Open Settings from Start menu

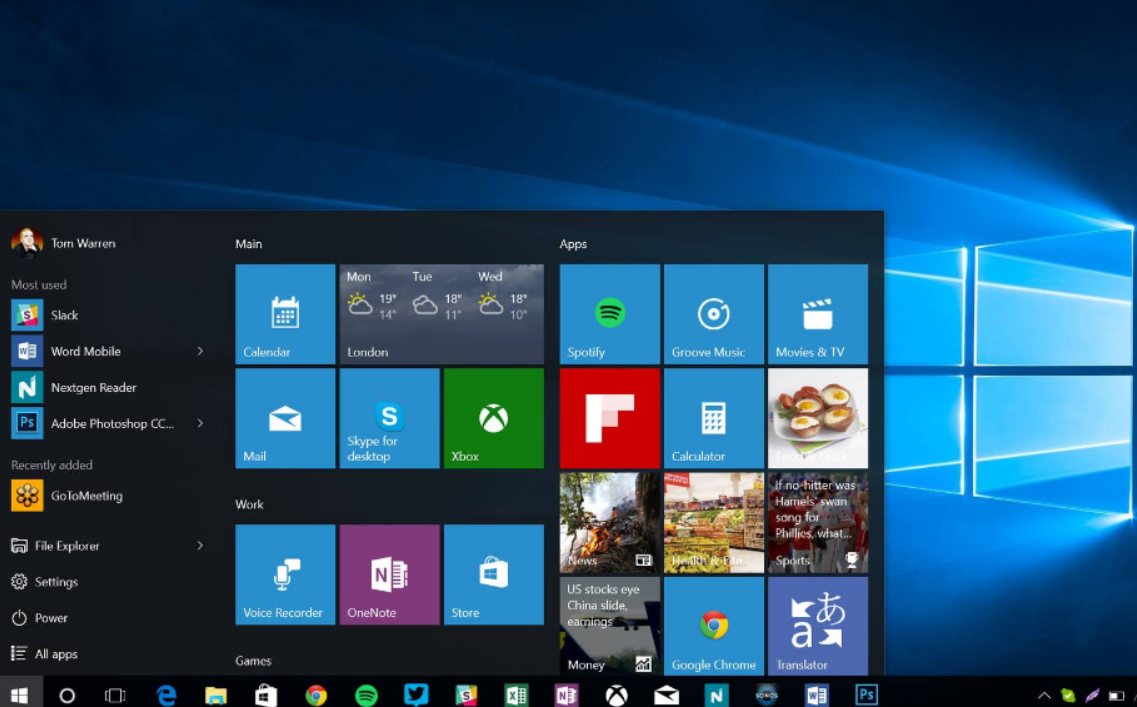coord(56,582)
